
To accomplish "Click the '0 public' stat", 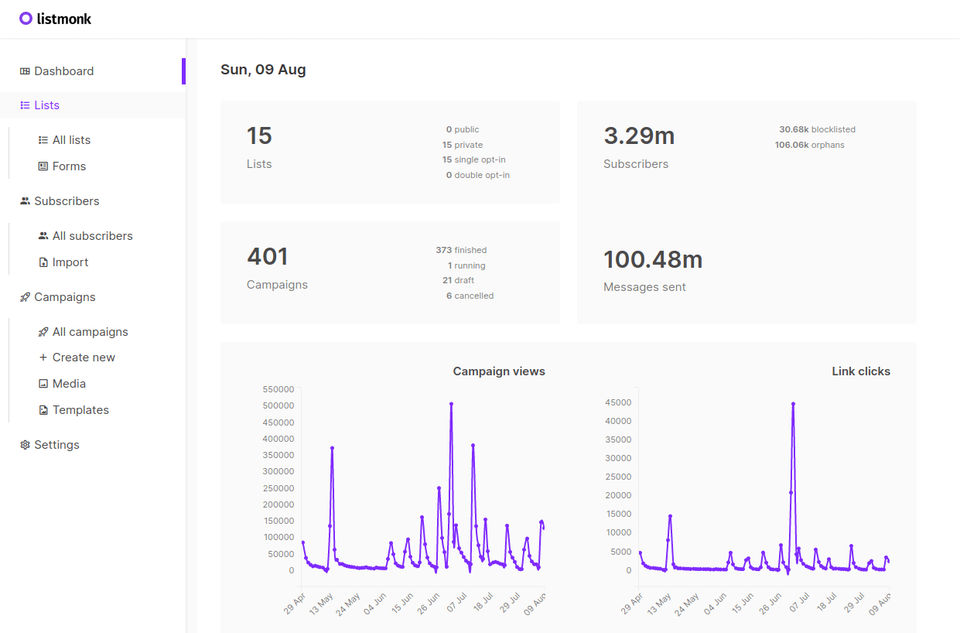I will 462,130.
